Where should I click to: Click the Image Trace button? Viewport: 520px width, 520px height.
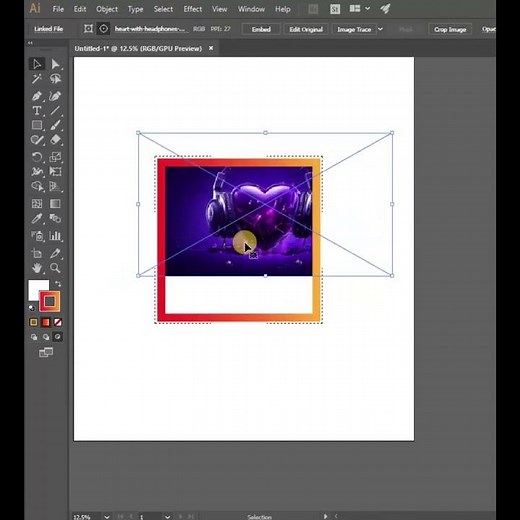tap(354, 29)
